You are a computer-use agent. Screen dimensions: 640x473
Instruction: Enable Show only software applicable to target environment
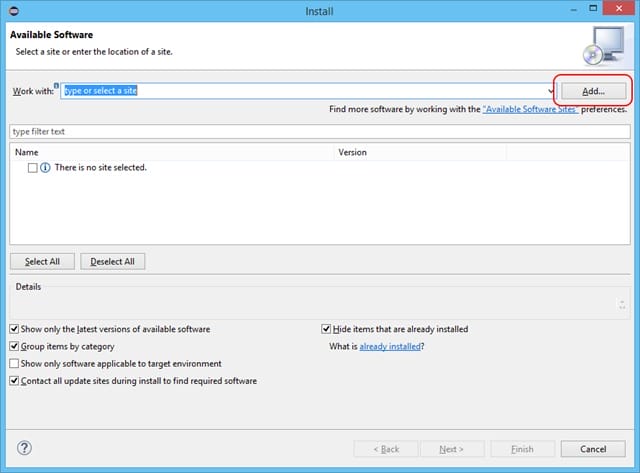[14, 363]
